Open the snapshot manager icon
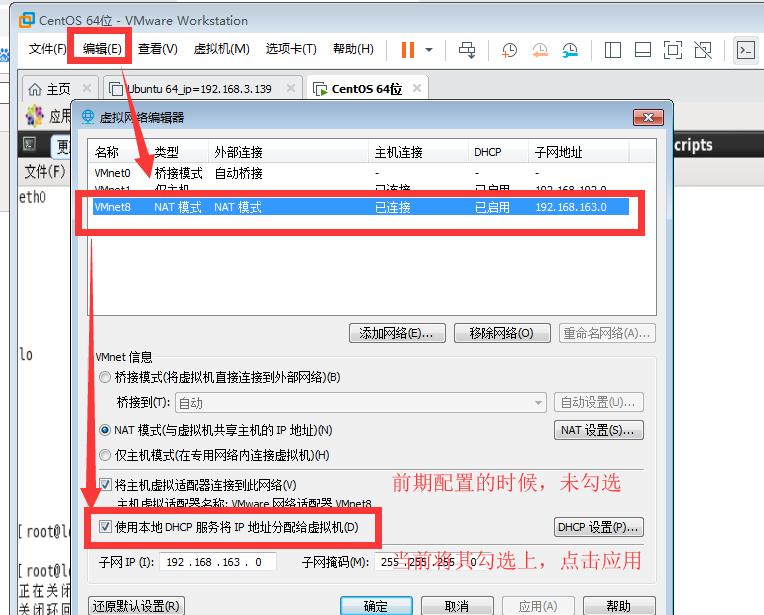 570,50
